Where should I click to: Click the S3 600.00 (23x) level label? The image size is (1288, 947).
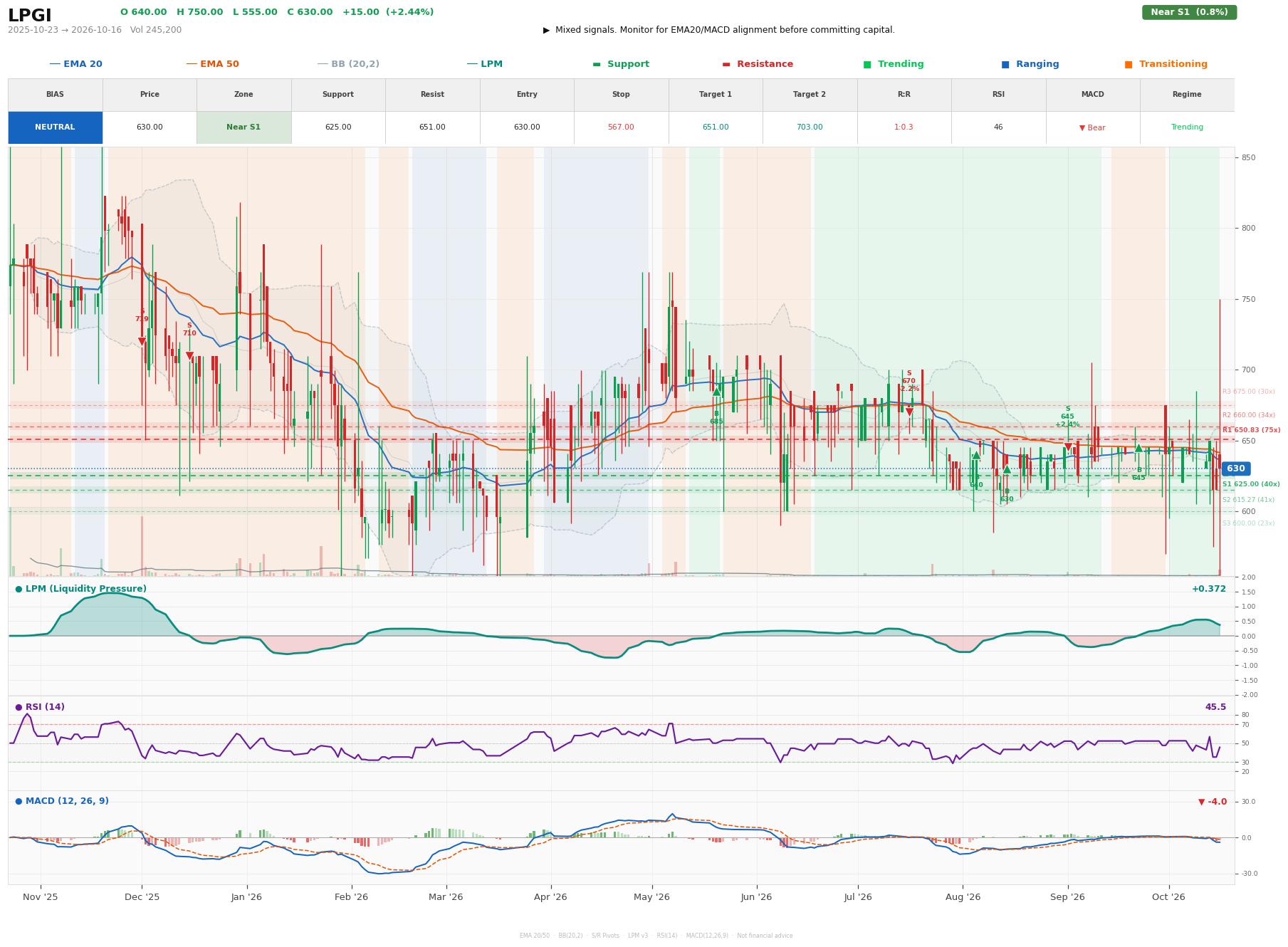pyautogui.click(x=1248, y=523)
